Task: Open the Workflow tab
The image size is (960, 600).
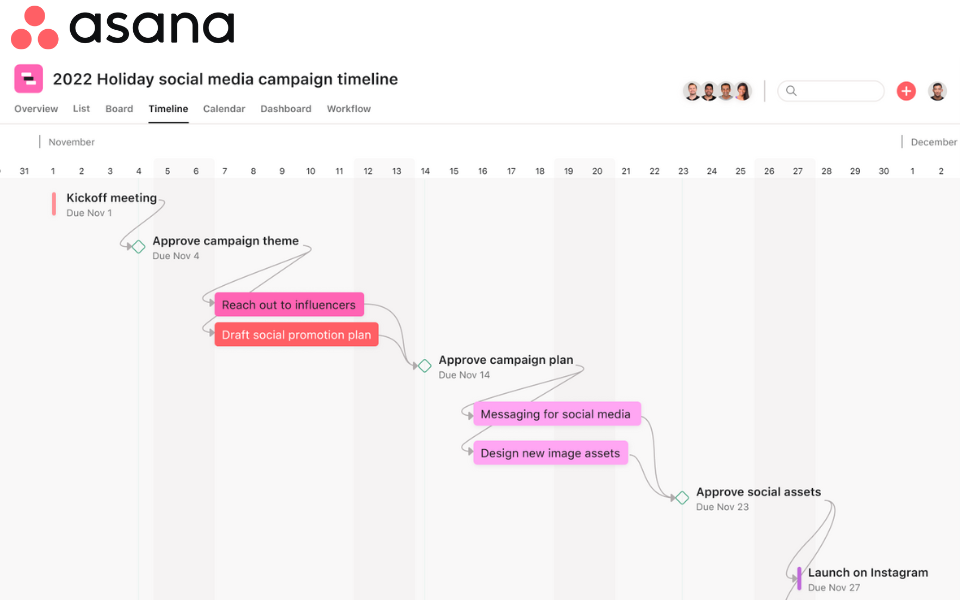Action: point(349,109)
